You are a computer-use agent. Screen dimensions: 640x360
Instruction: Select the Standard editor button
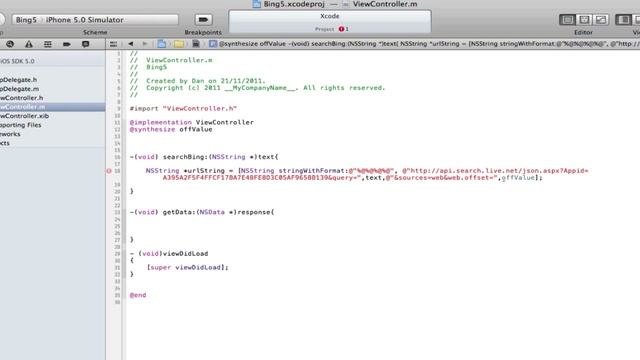(567, 20)
